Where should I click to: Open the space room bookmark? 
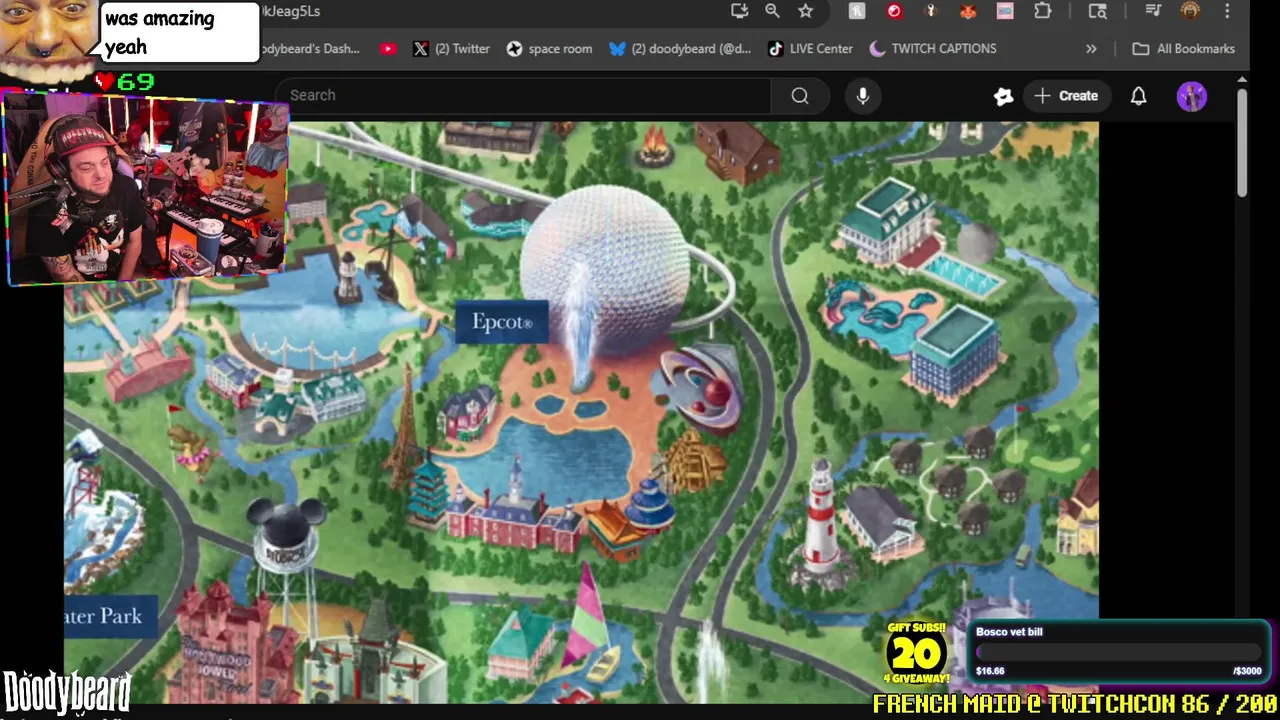549,48
